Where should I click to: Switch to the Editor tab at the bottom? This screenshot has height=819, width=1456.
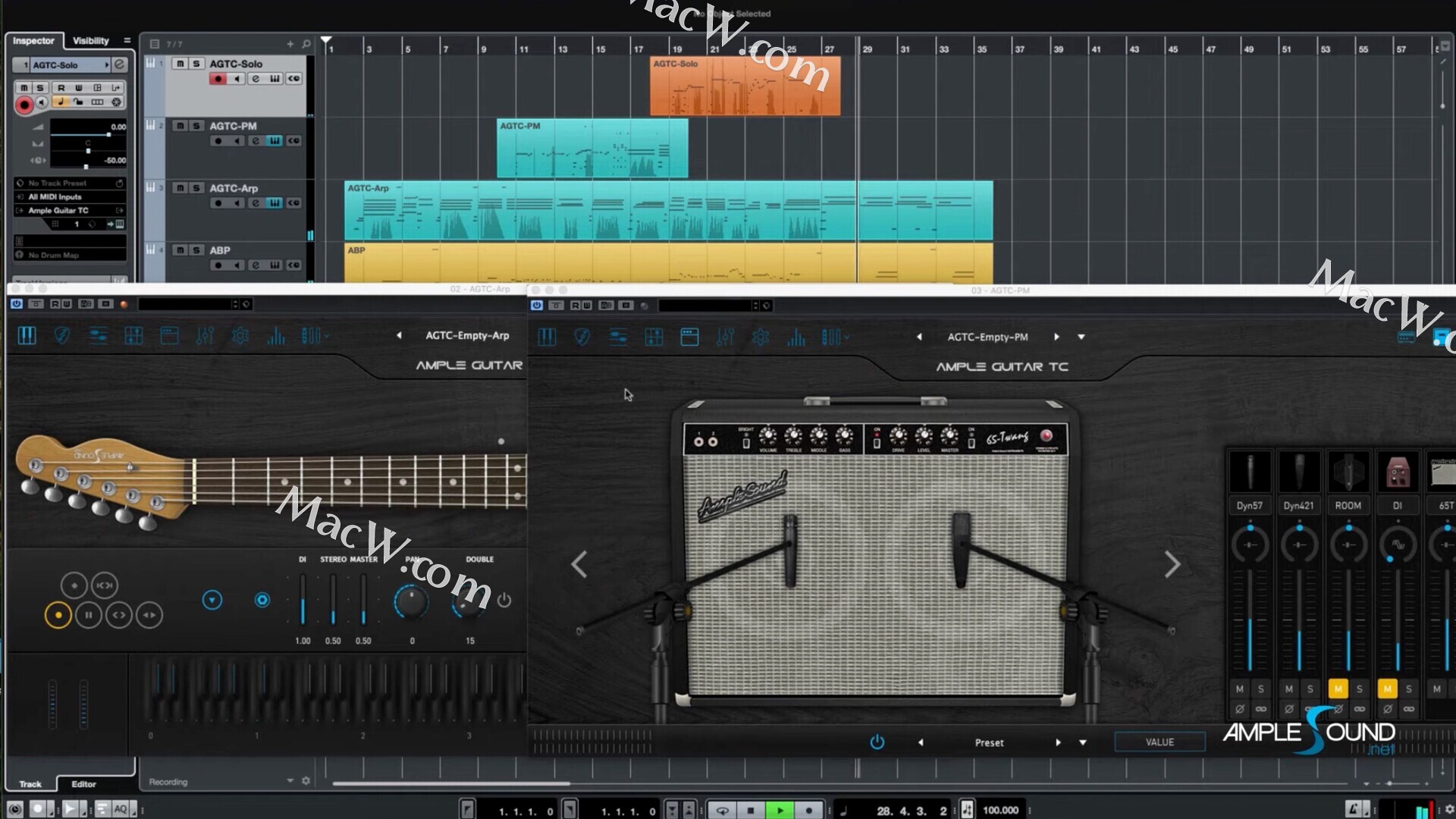[84, 784]
